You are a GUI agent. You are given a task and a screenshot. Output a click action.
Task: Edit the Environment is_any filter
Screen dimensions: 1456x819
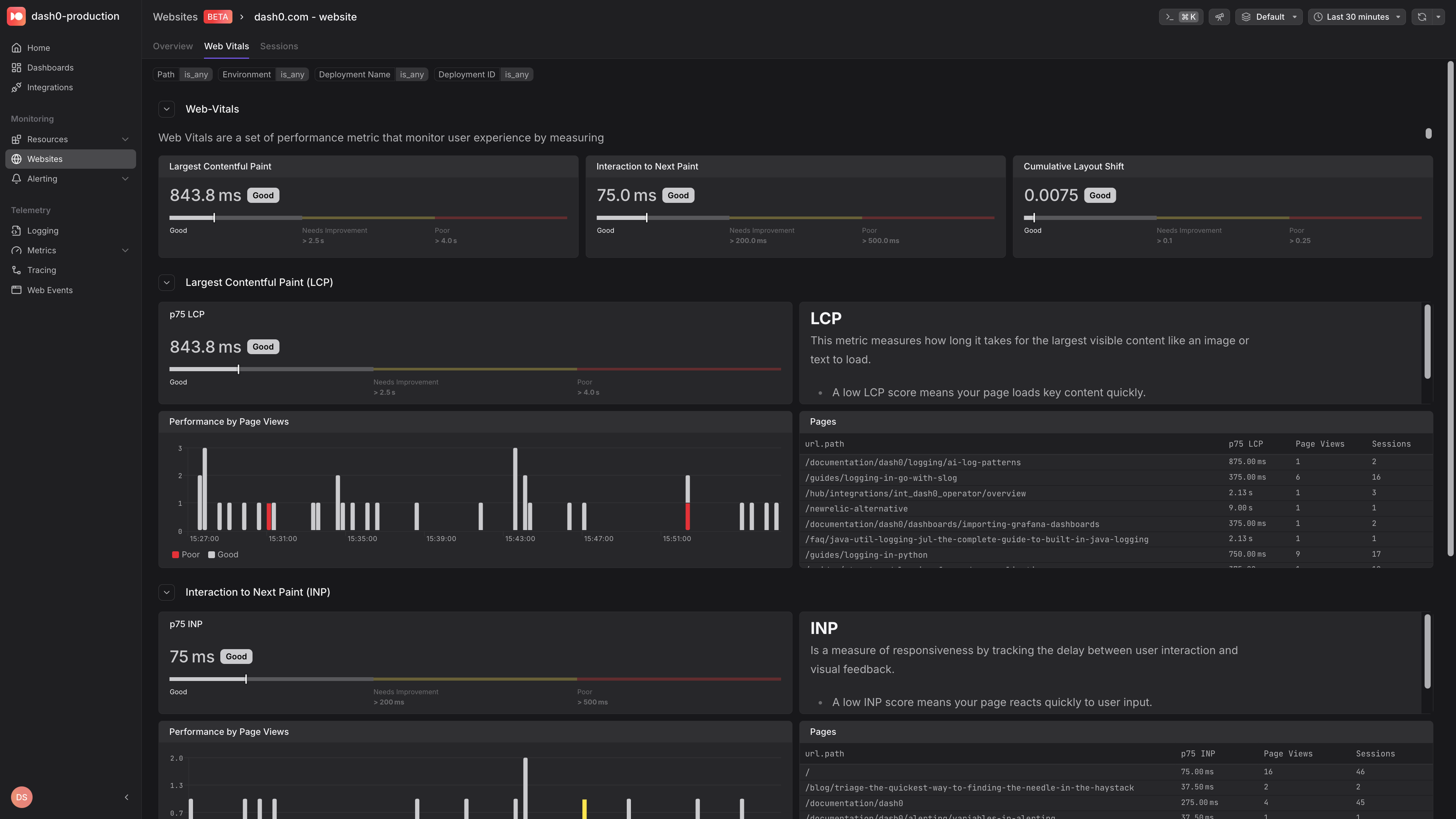click(x=264, y=75)
